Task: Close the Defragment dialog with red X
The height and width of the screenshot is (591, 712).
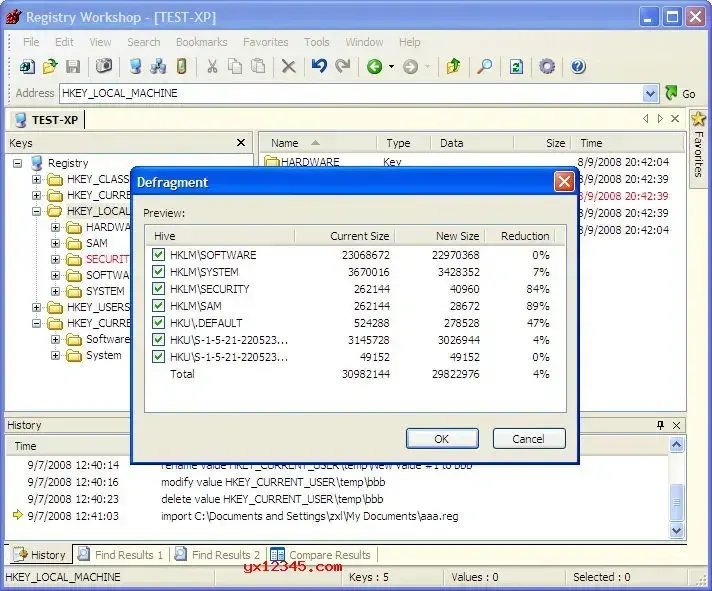Action: (x=564, y=182)
